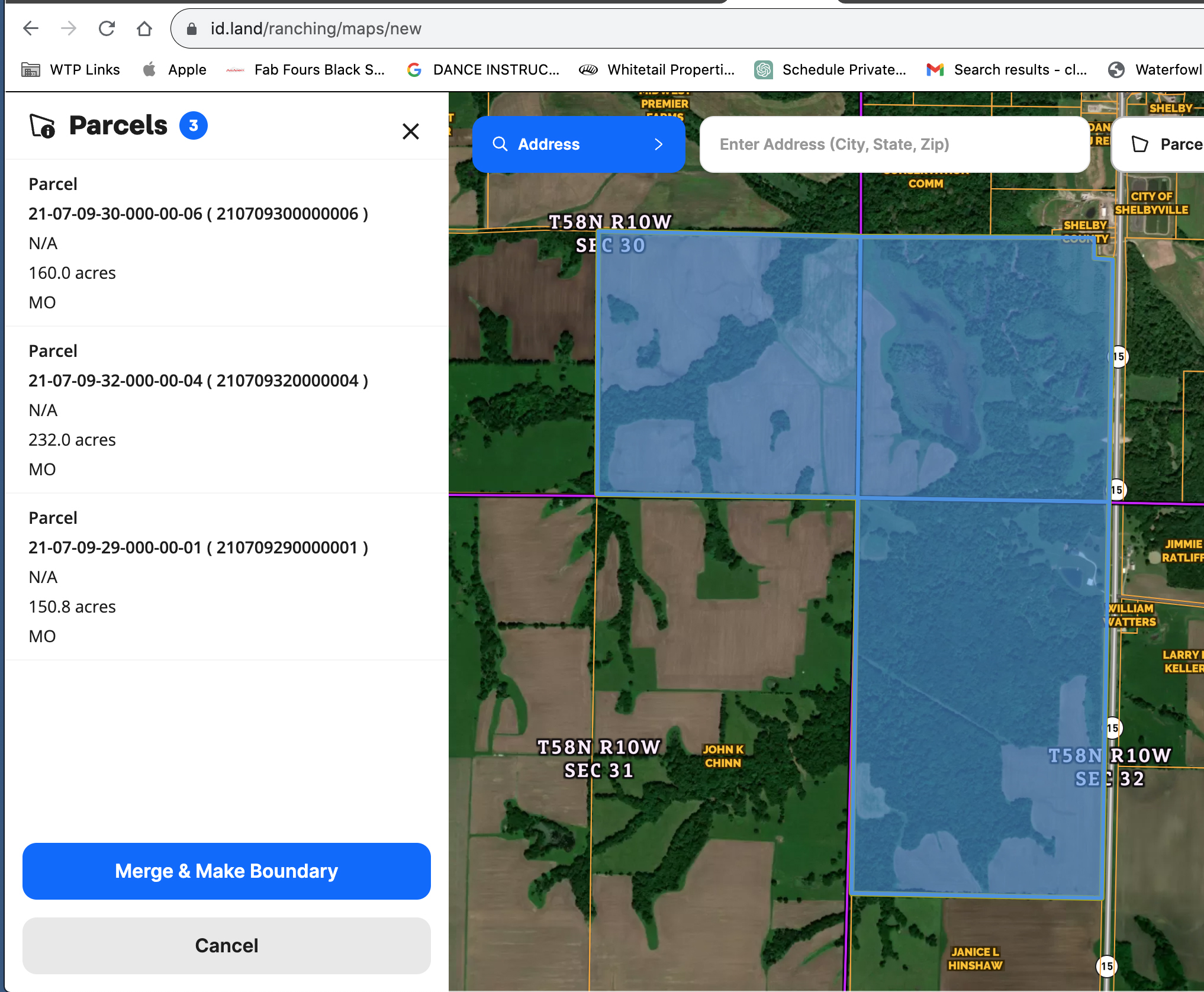
Task: Click the browser forward arrow
Action: pos(69,28)
